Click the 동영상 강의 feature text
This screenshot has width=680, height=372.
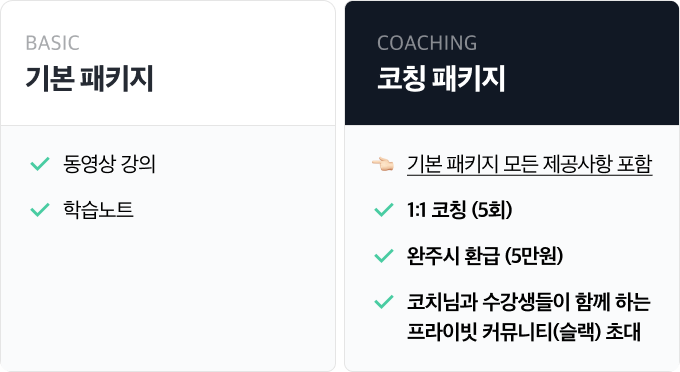point(109,164)
